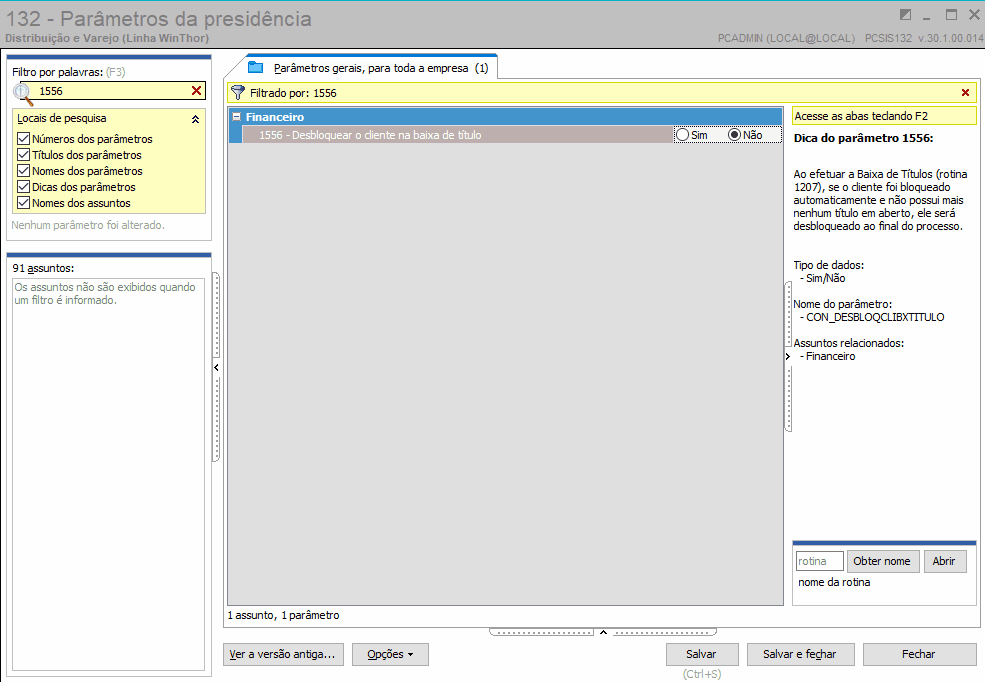985x682 pixels.
Task: Expand bottom panel using the up arrow splitter
Action: (x=602, y=632)
